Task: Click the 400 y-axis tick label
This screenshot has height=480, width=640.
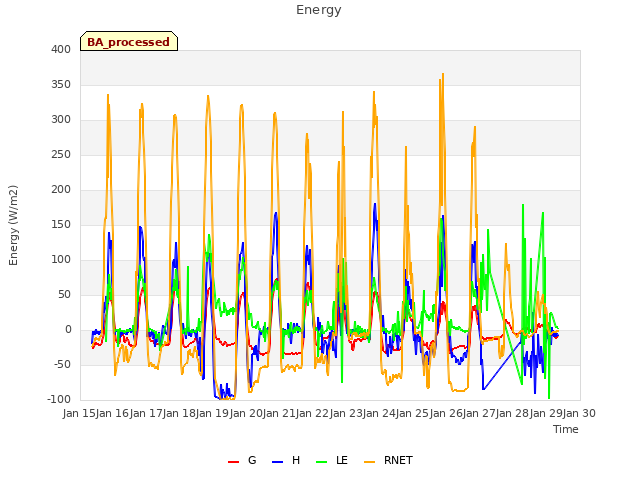Action: pos(61,49)
